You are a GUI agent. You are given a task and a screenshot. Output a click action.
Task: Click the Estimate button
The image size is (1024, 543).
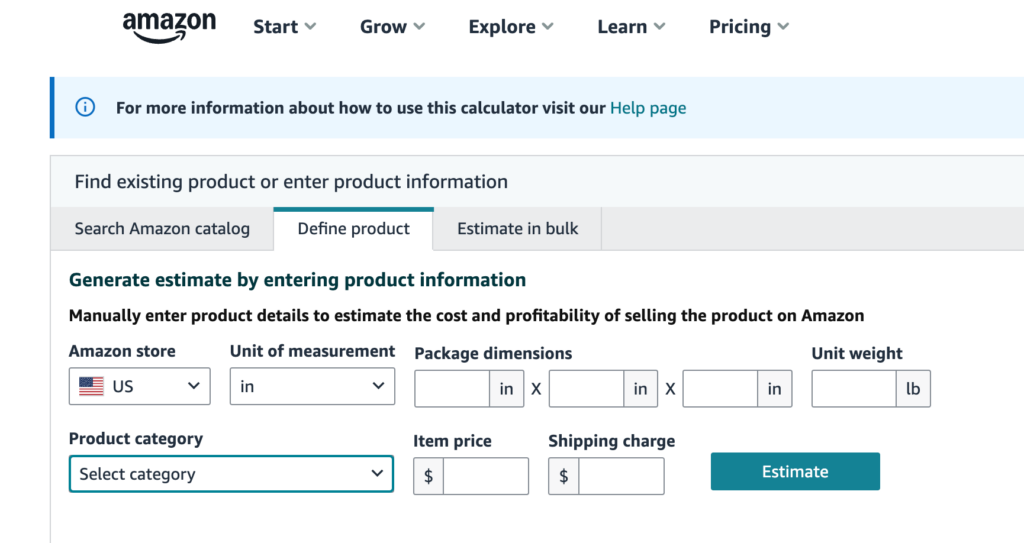795,471
